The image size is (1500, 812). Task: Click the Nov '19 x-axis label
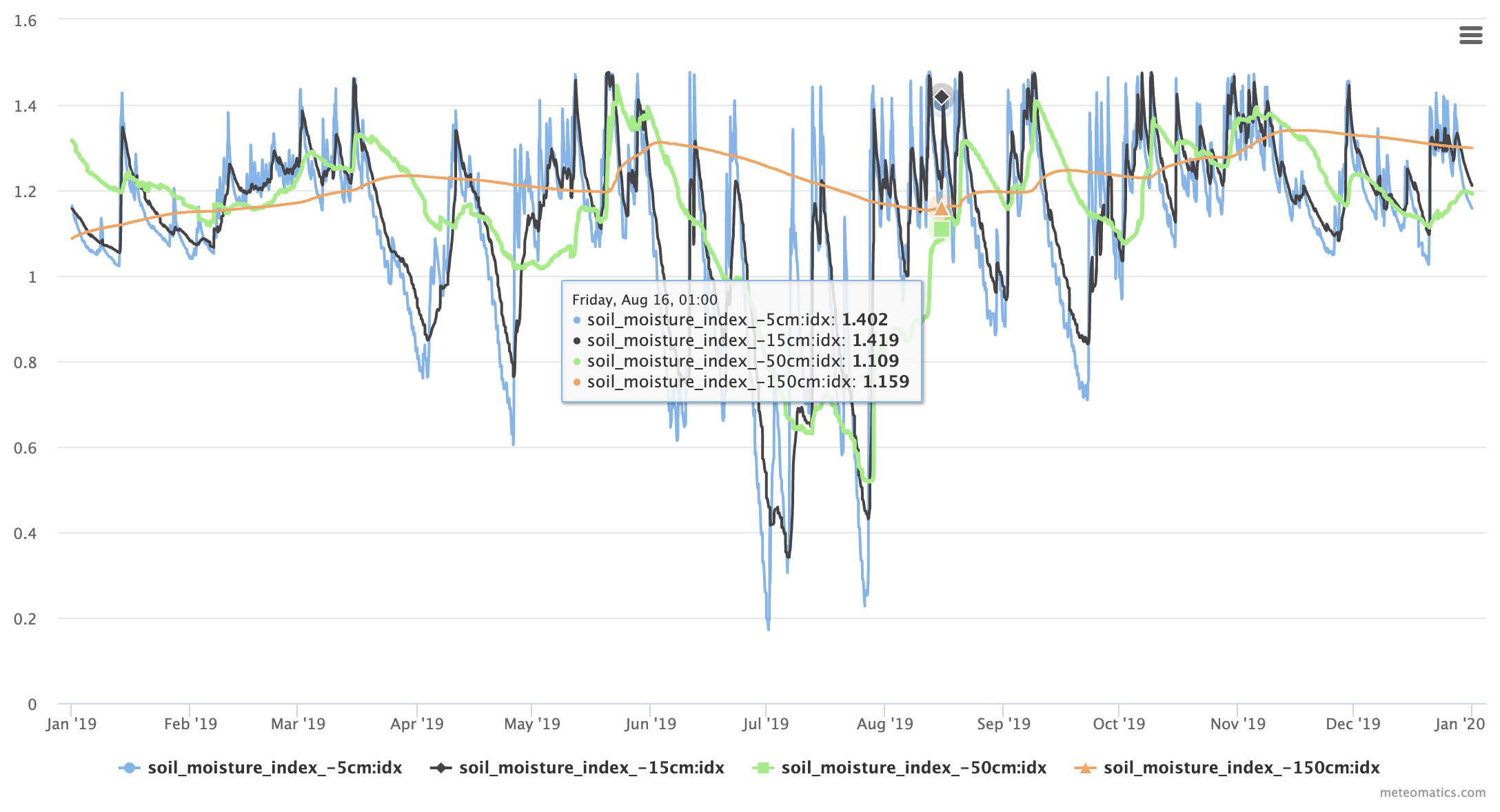coord(1238,724)
